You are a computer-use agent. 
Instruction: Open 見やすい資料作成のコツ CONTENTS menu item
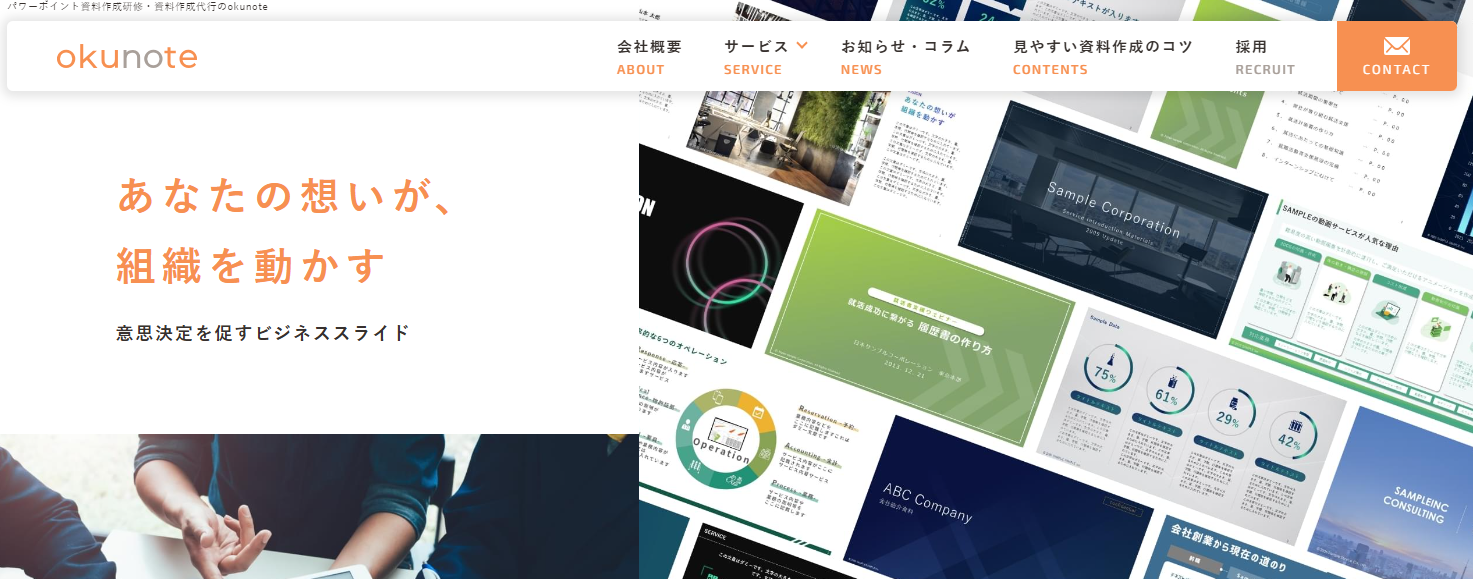(1102, 56)
